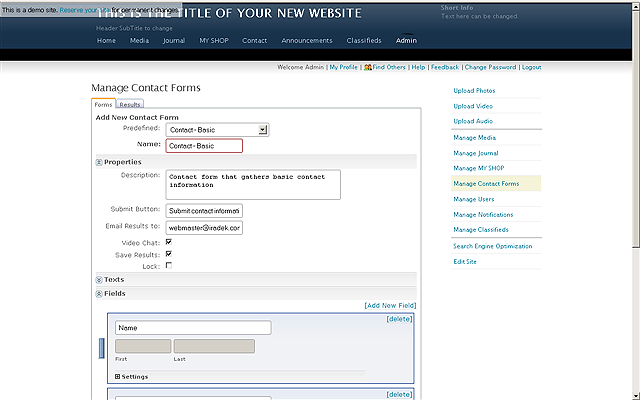Click the Description text area
This screenshot has width=640, height=400.
click(x=253, y=184)
